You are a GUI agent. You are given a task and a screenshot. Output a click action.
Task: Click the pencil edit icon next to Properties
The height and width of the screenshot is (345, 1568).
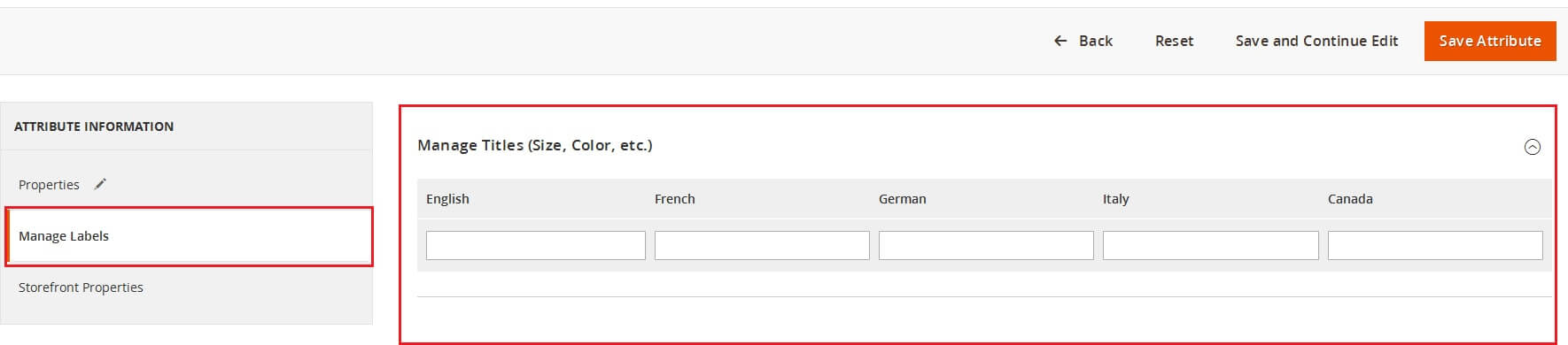[x=100, y=184]
